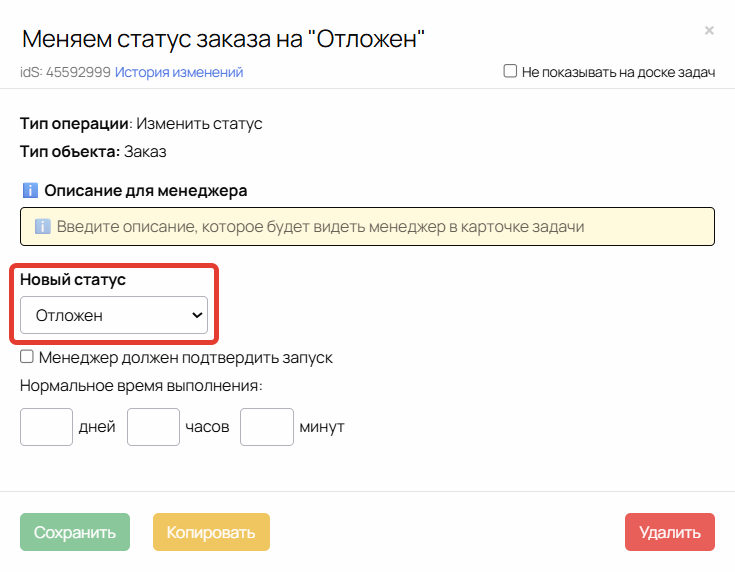Click the info icon beside Описание для менеджера

point(30,190)
